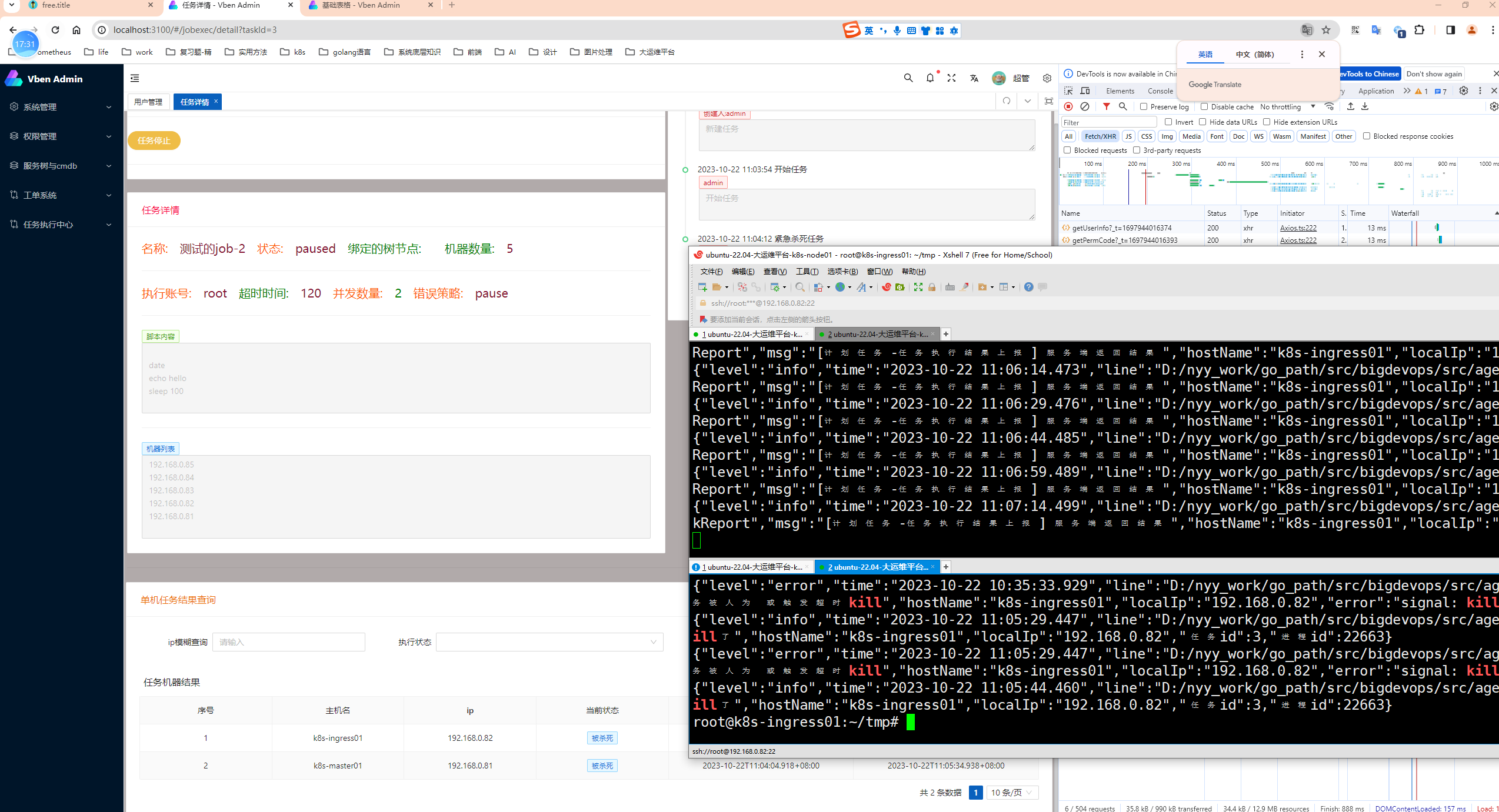This screenshot has height=812, width=1499.
Task: Open the 执行状态 dropdown selector
Action: pos(549,642)
